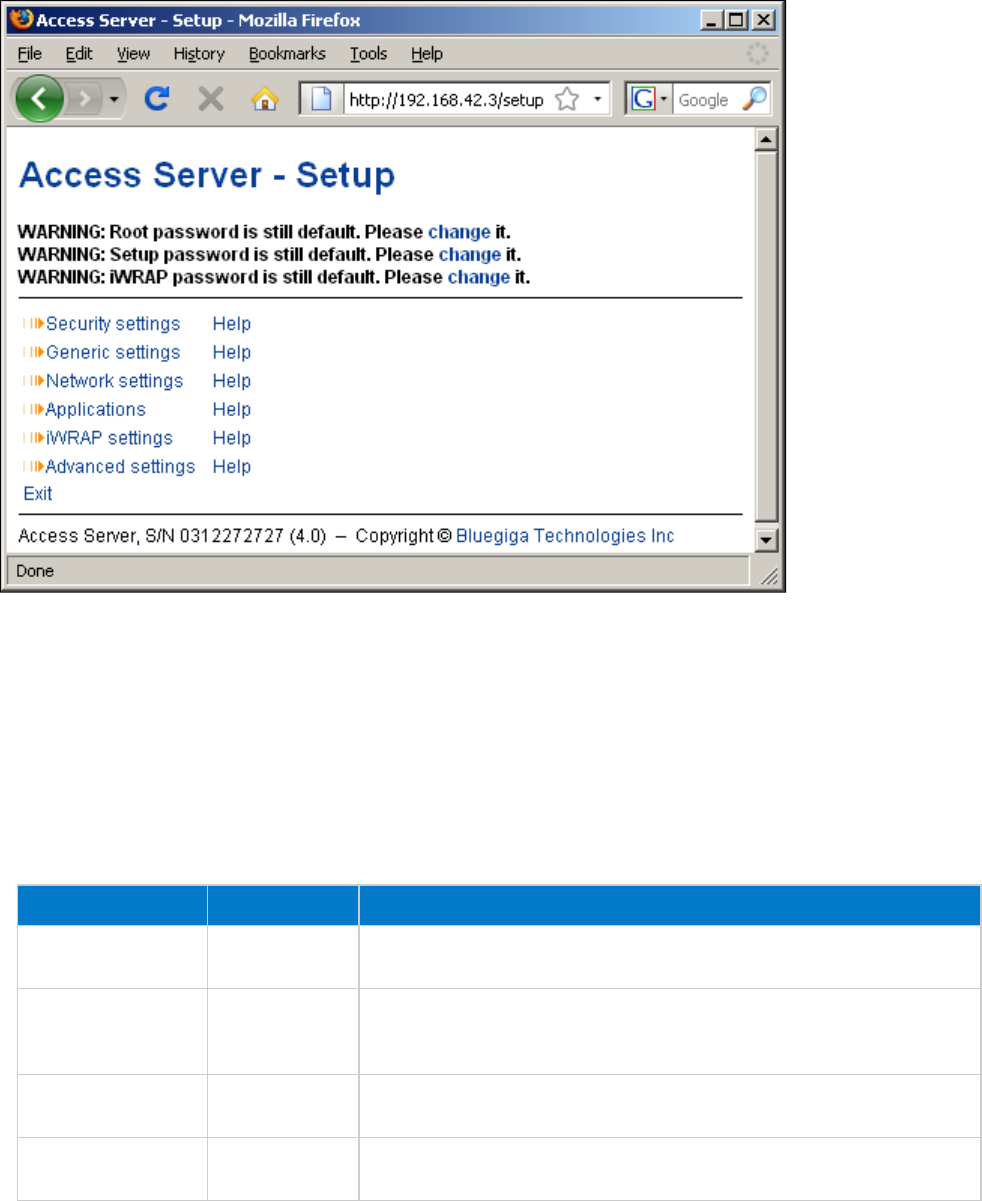This screenshot has width=982, height=1201.
Task: Click the activity throbber icon
Action: [758, 54]
